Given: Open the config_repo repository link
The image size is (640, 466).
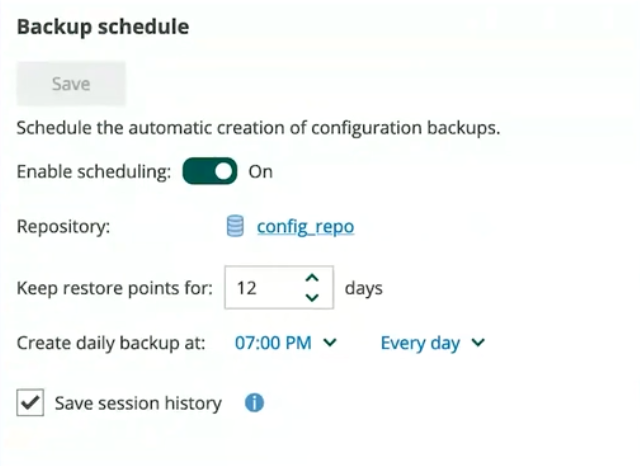Looking at the screenshot, I should point(305,226).
